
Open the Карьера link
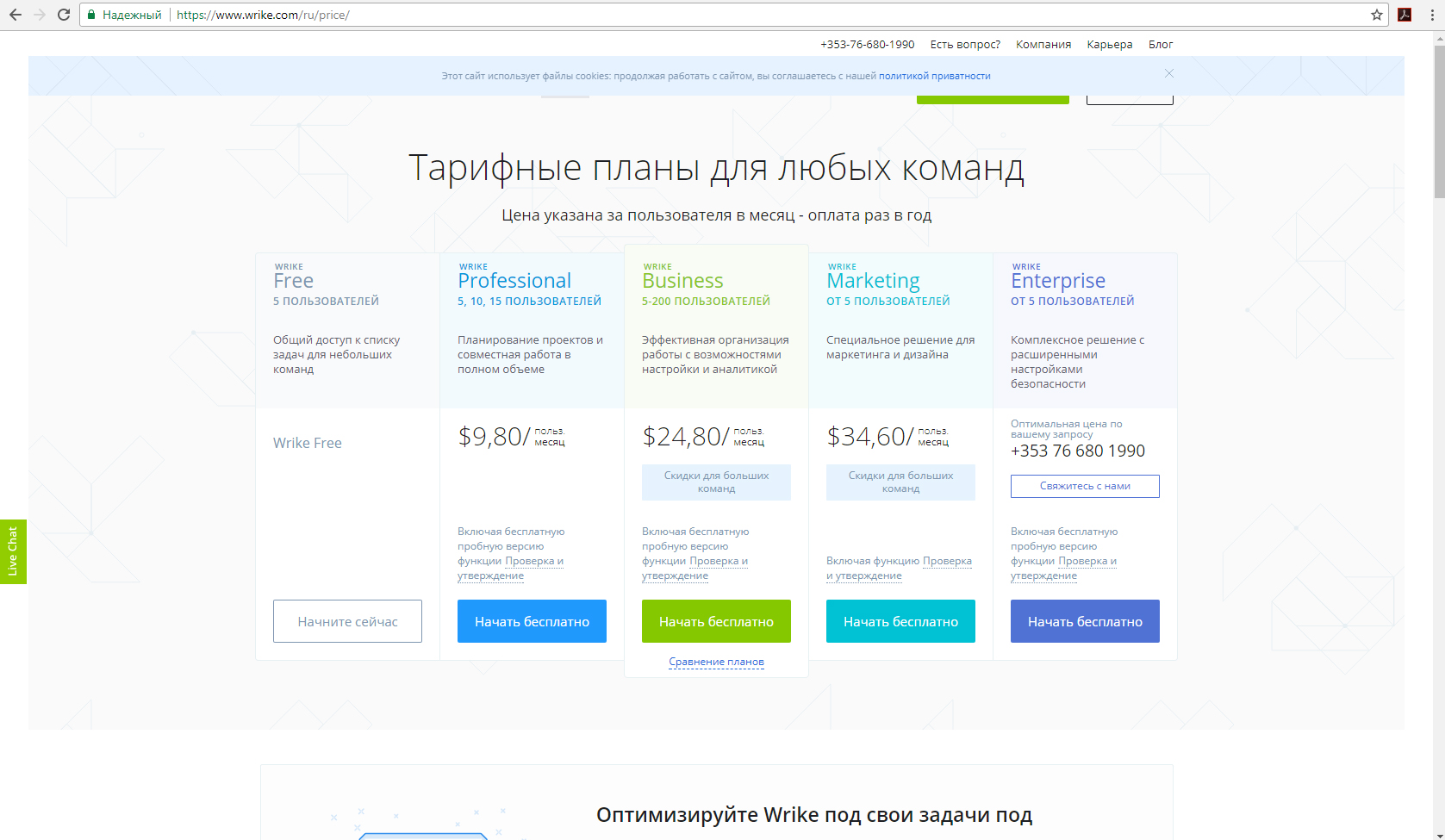point(1109,45)
